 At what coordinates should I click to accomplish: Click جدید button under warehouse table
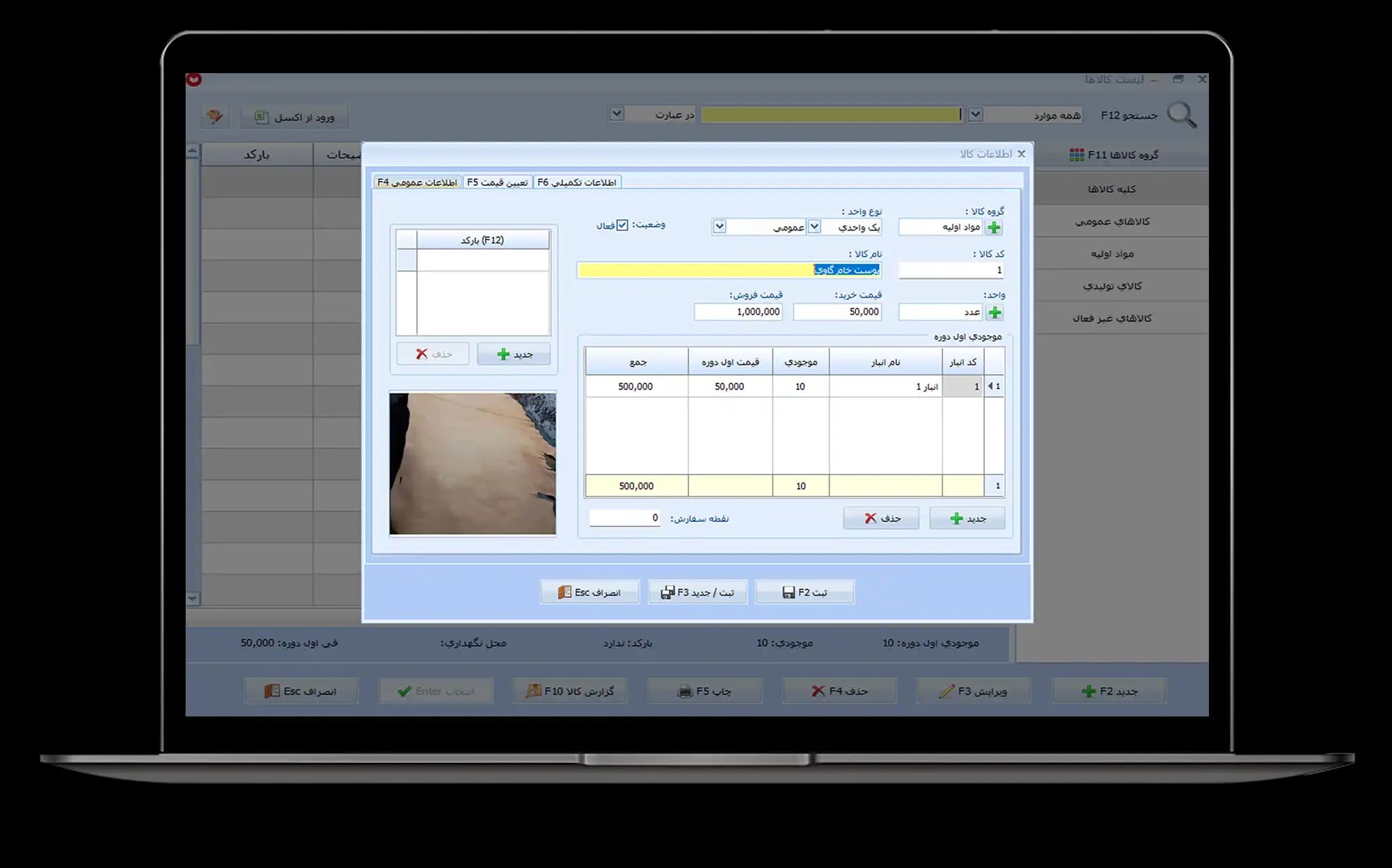coord(967,519)
